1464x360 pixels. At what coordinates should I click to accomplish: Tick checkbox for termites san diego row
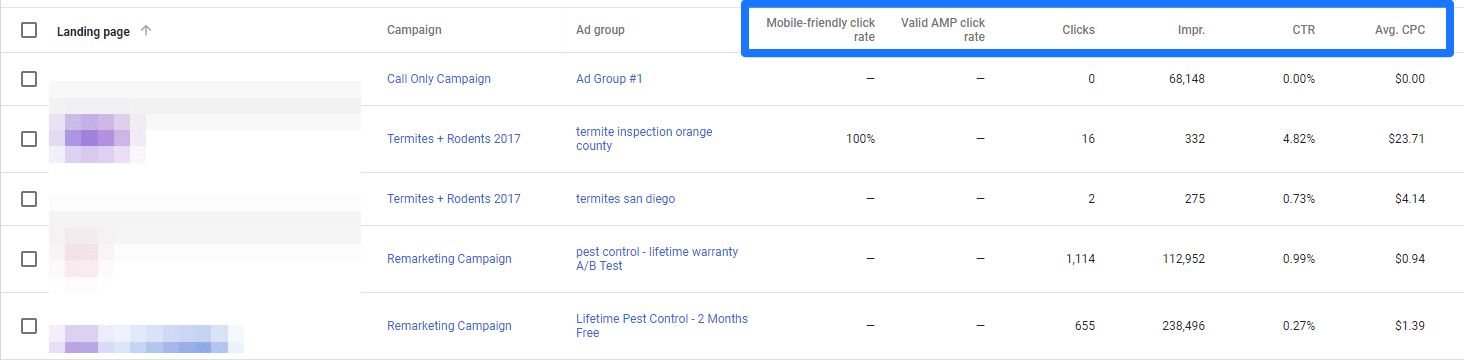tap(29, 199)
